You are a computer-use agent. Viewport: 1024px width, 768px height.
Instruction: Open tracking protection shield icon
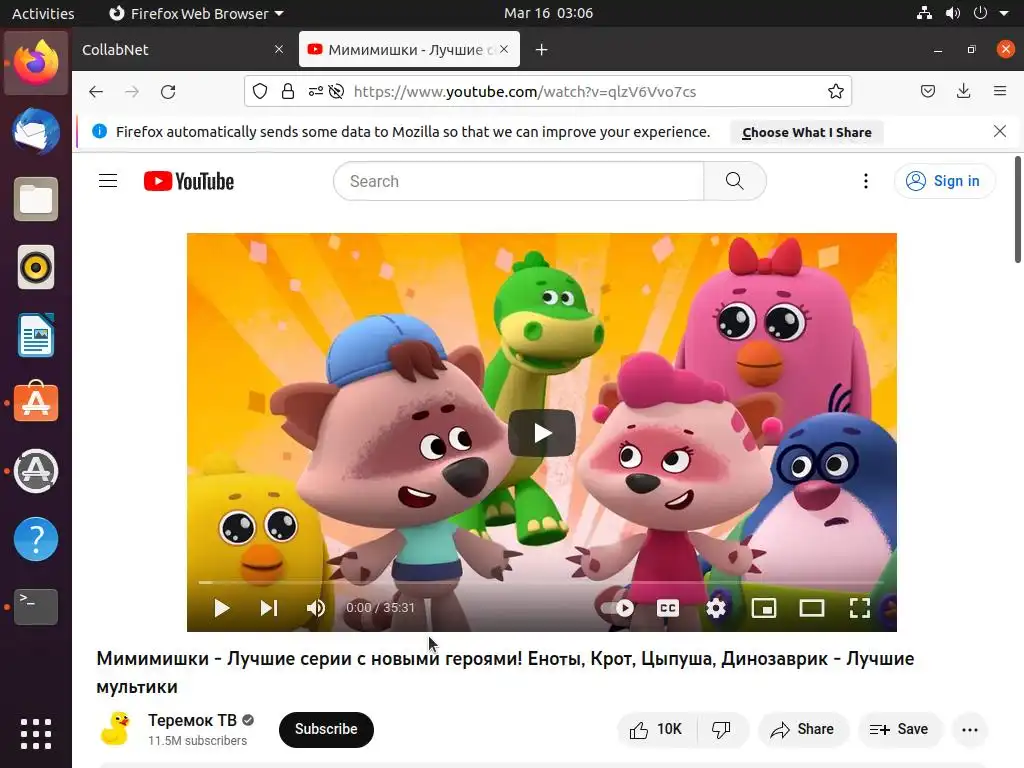[260, 91]
